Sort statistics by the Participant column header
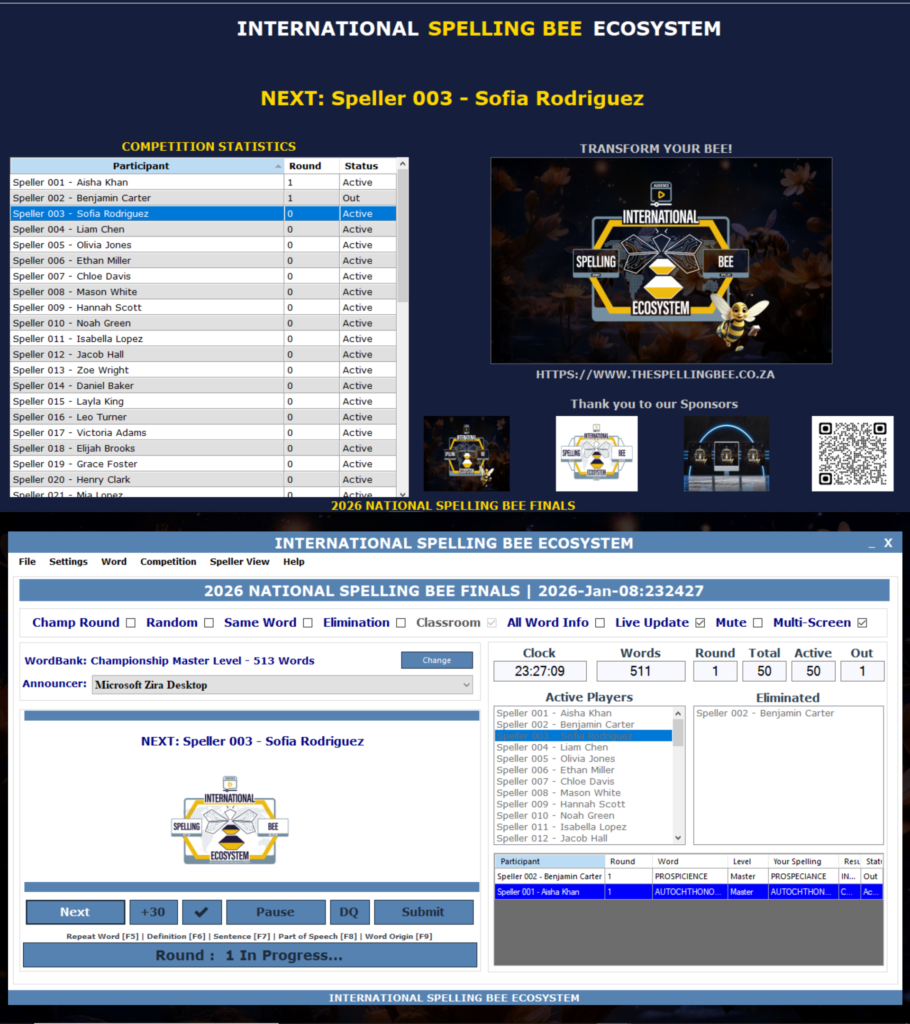 coord(141,166)
